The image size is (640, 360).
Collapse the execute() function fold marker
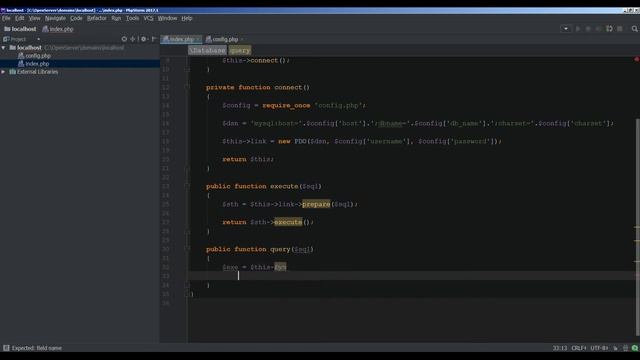187,186
